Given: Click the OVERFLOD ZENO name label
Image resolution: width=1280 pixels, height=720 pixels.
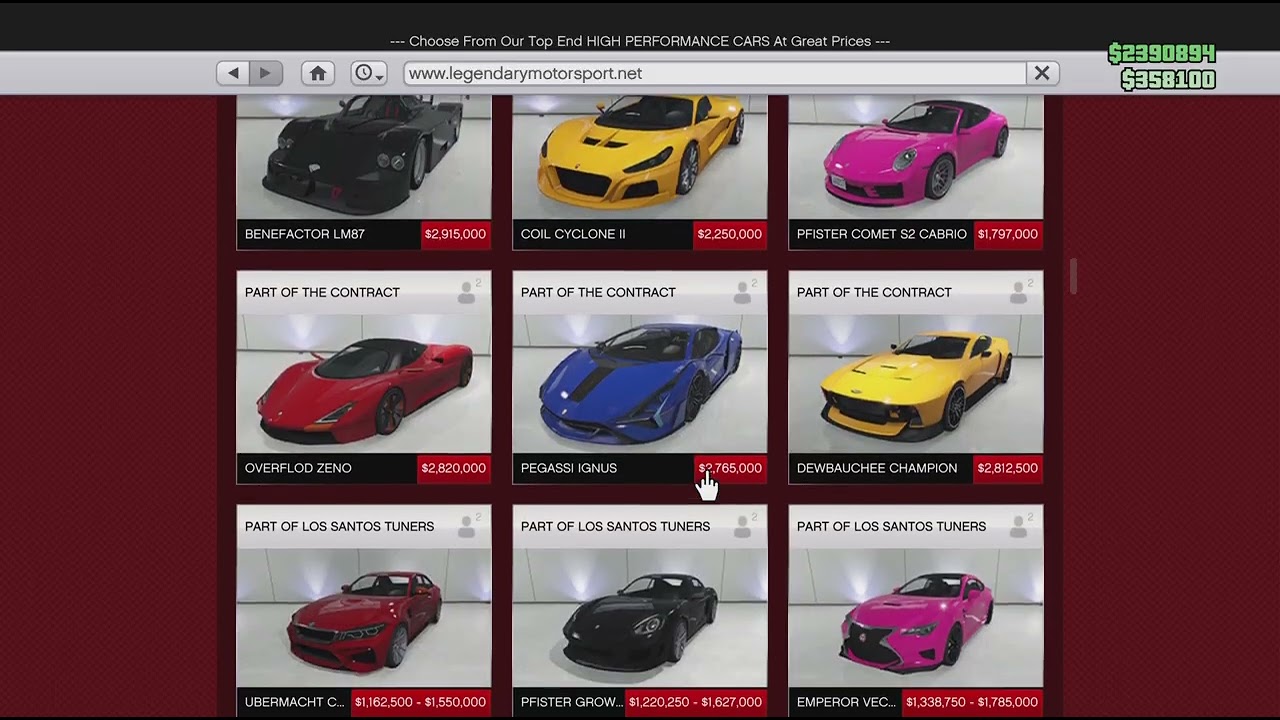Looking at the screenshot, I should 298,468.
